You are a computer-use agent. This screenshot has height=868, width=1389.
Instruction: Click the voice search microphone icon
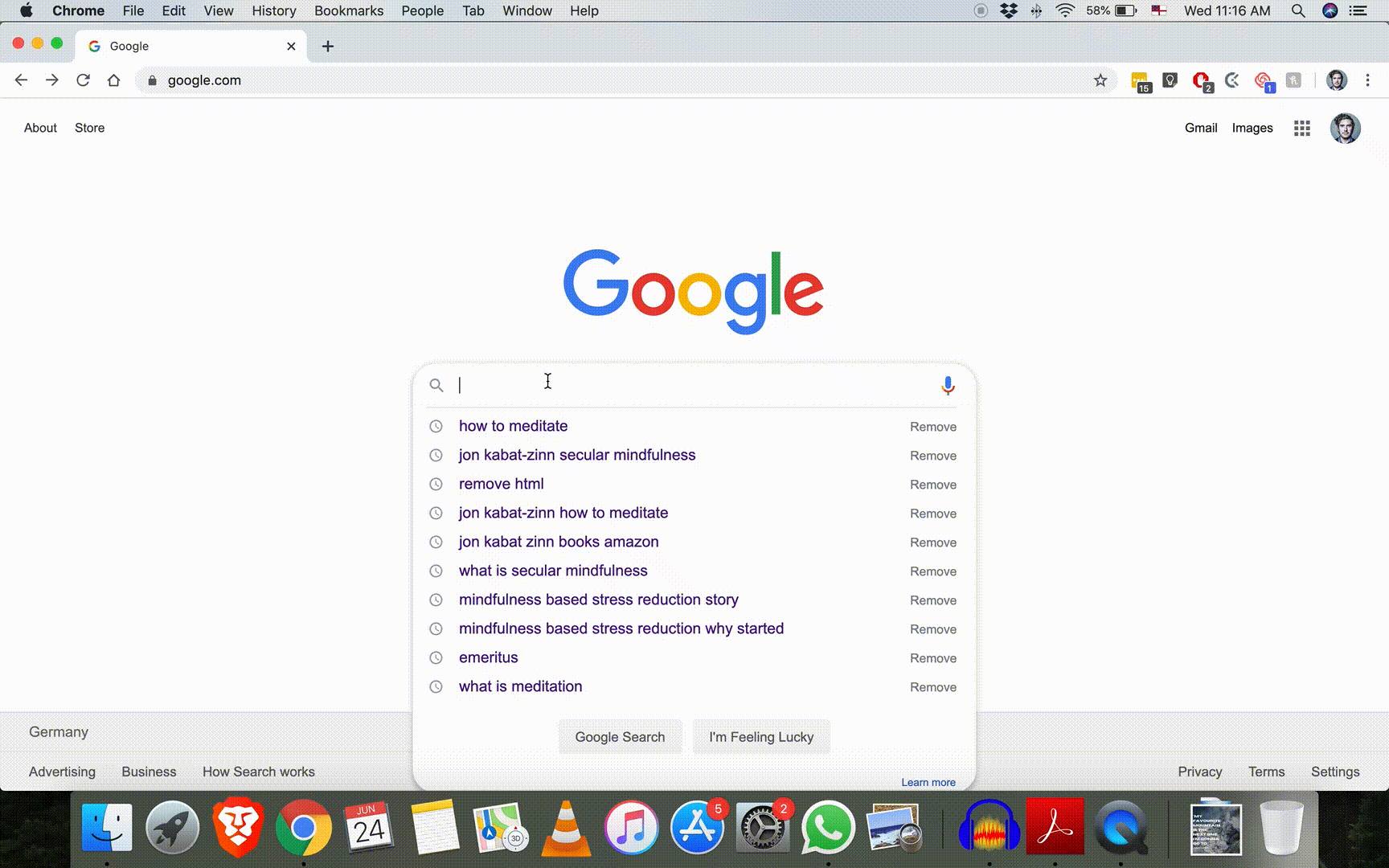(948, 386)
